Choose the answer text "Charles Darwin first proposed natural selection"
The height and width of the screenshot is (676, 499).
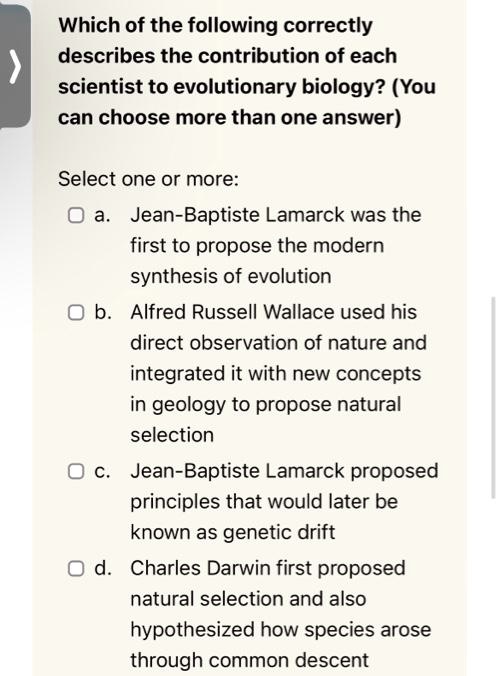[x=281, y=614]
